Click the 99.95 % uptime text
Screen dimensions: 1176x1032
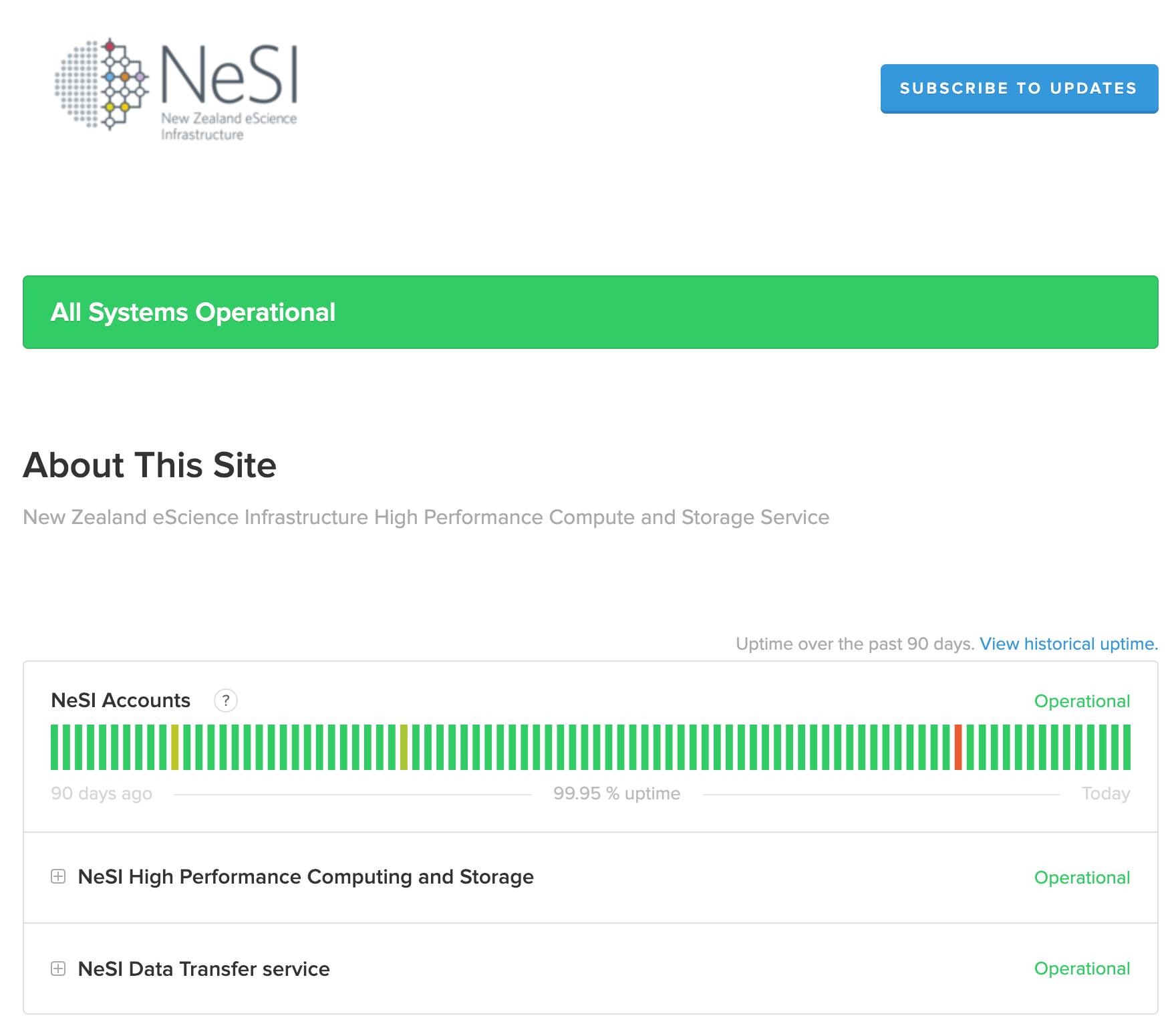click(x=616, y=793)
